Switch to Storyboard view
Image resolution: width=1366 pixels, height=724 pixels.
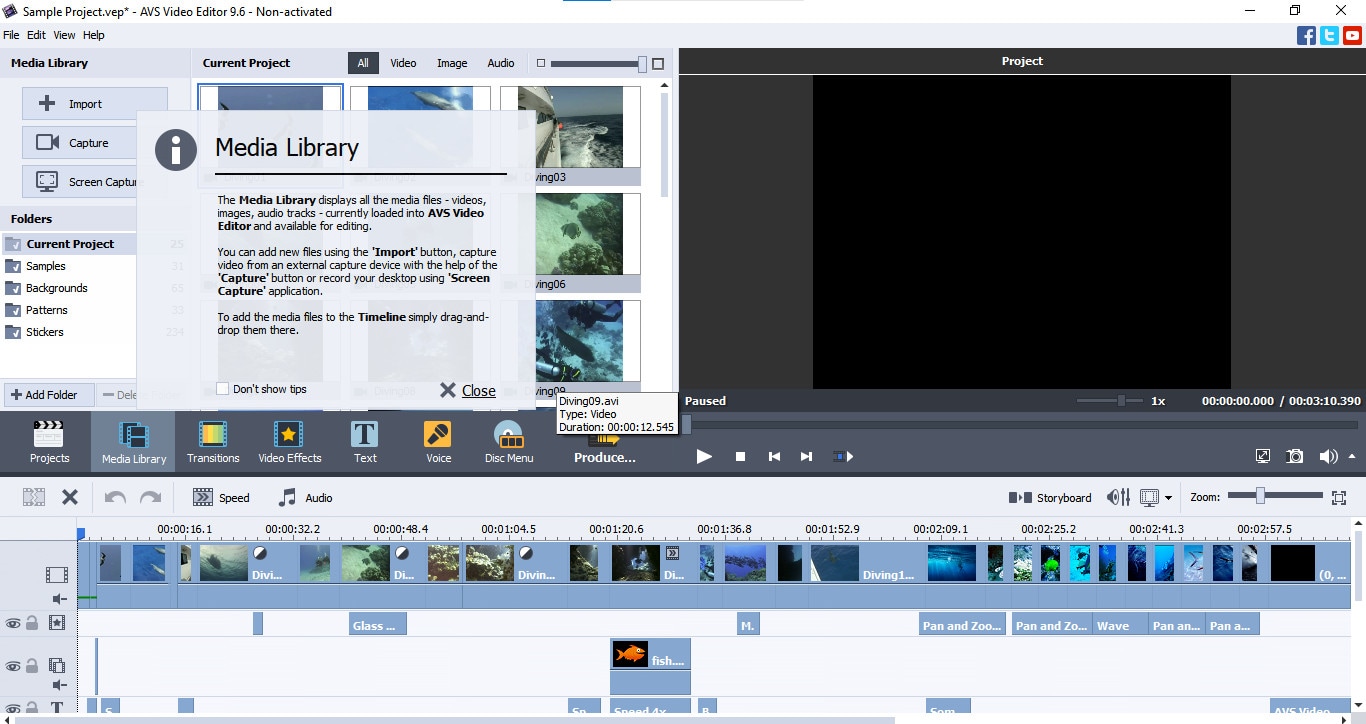[x=1050, y=497]
